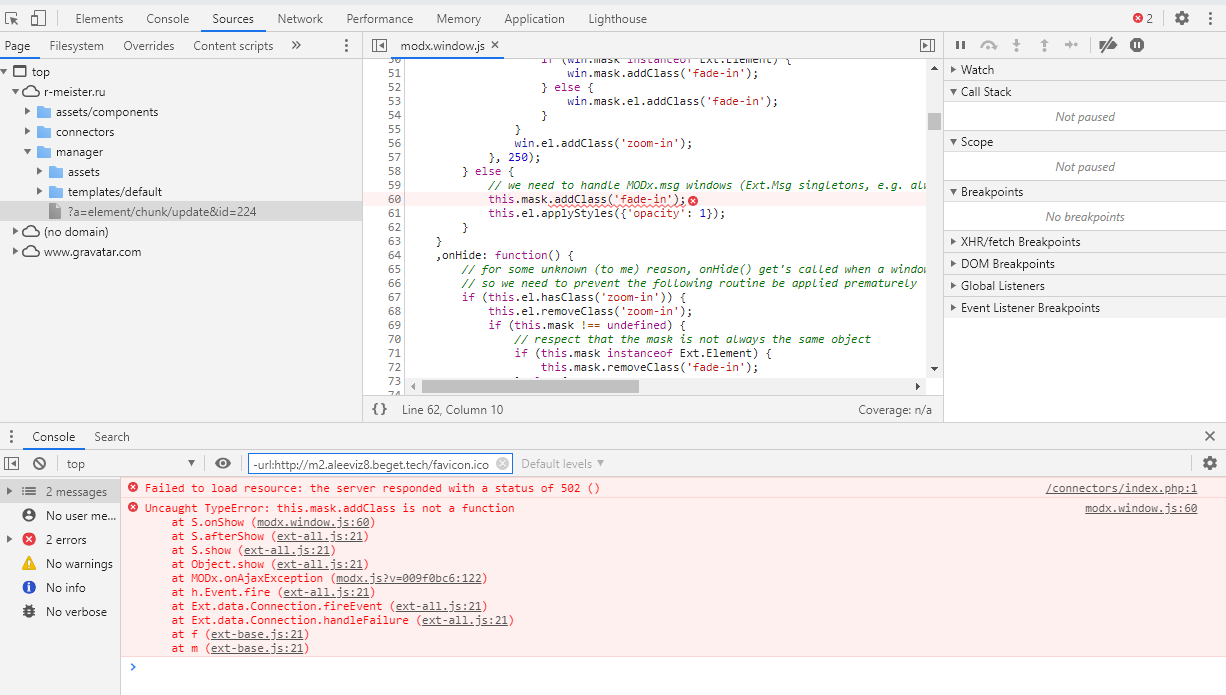Open the console drawer options menu
This screenshot has width=1226, height=695.
12,436
